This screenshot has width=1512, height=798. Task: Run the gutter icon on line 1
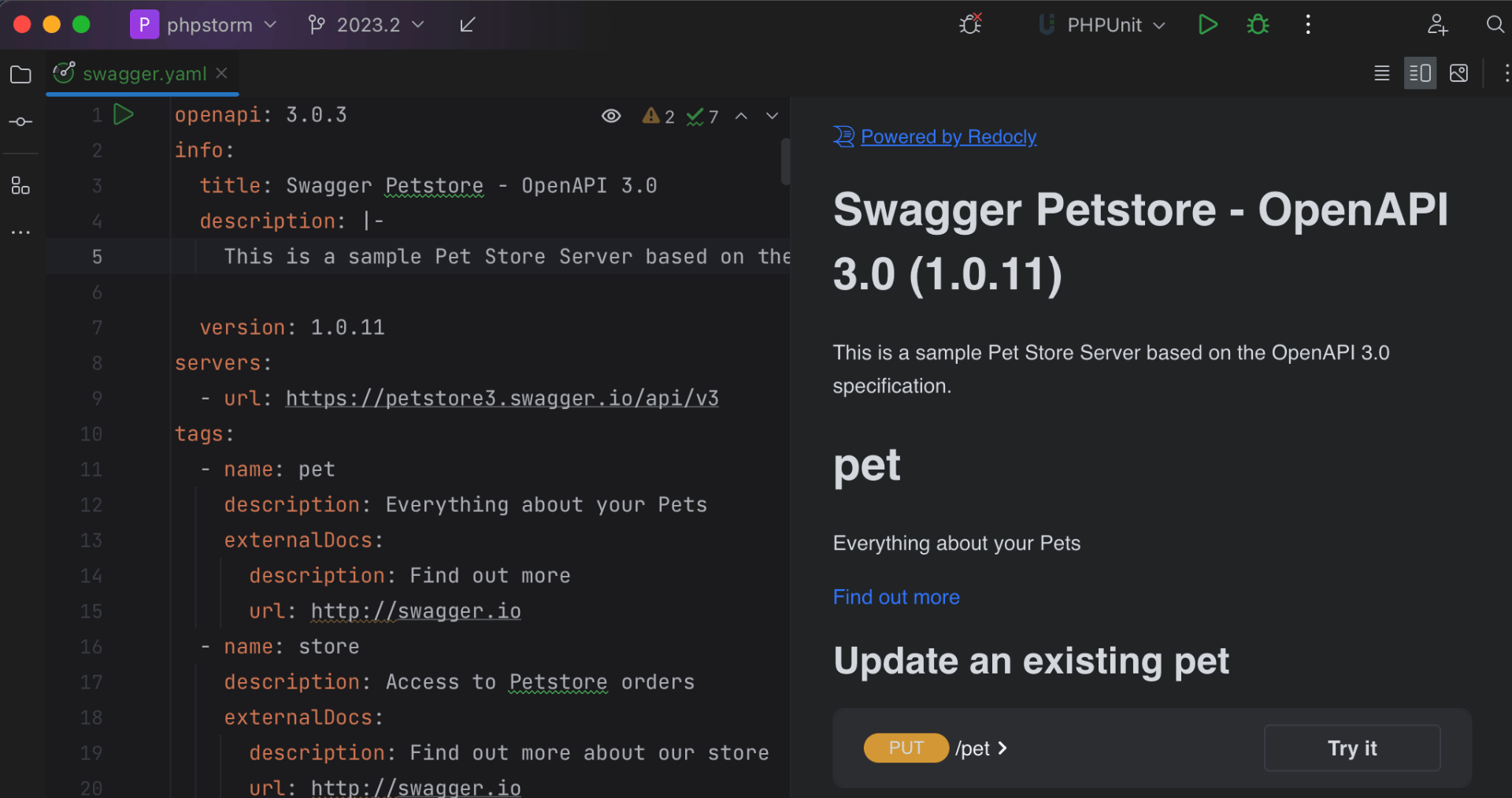coord(123,115)
